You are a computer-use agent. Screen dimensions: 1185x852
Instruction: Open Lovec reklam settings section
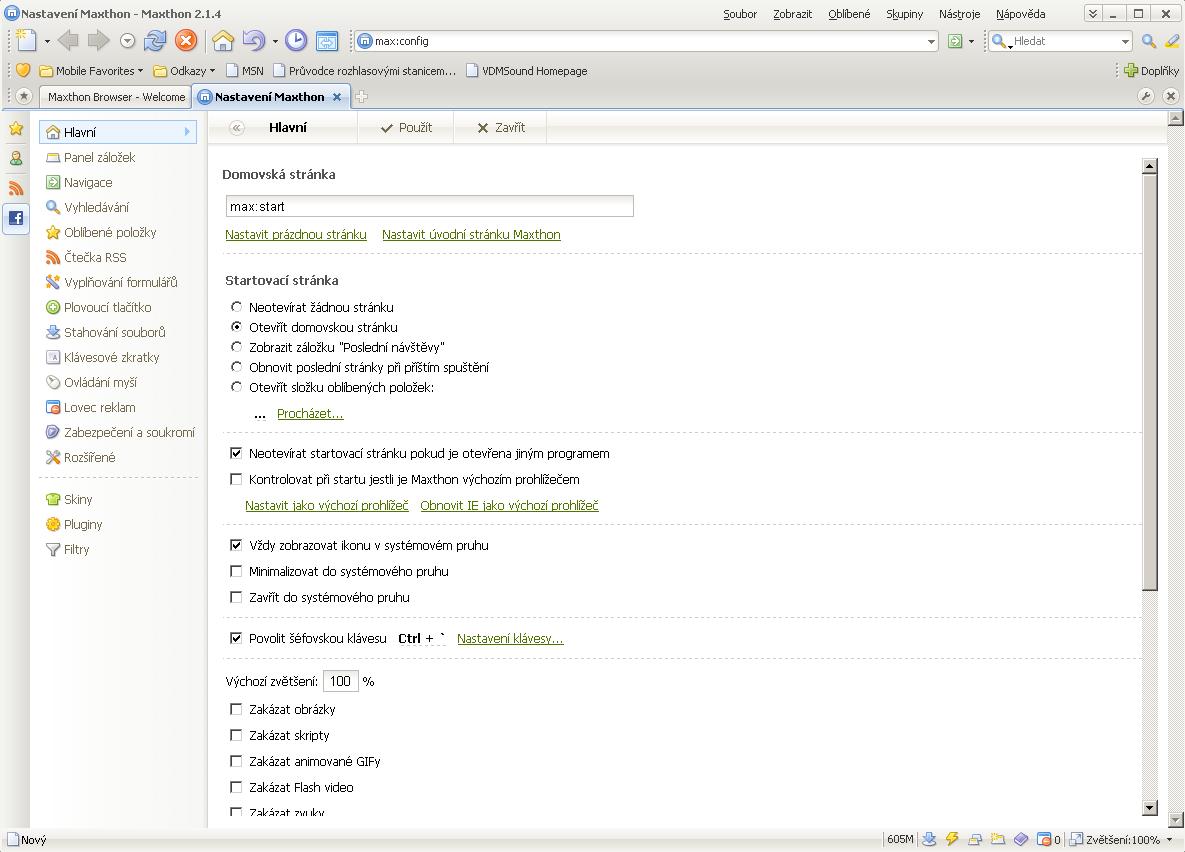click(99, 407)
